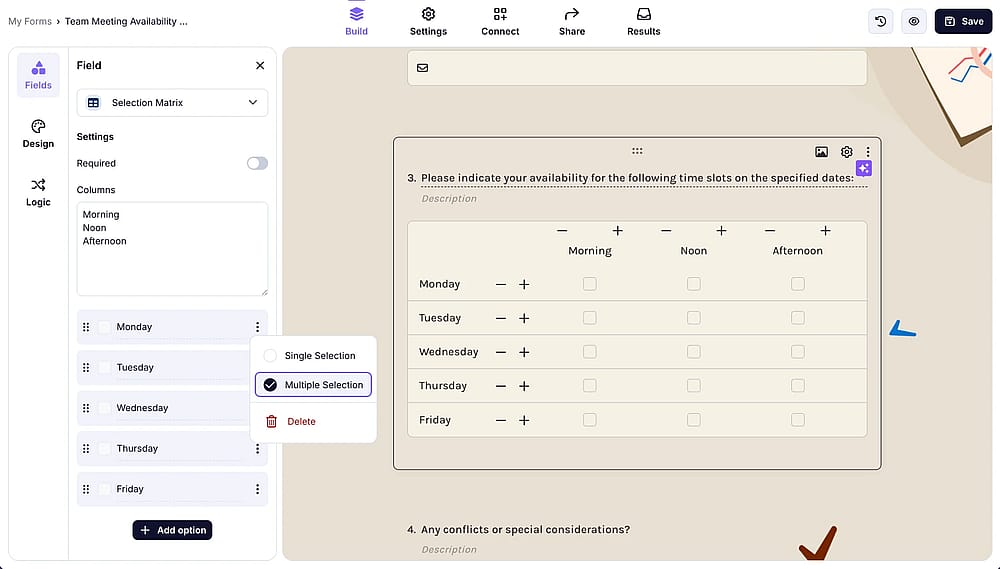Add column after Morning with plus

pos(617,231)
